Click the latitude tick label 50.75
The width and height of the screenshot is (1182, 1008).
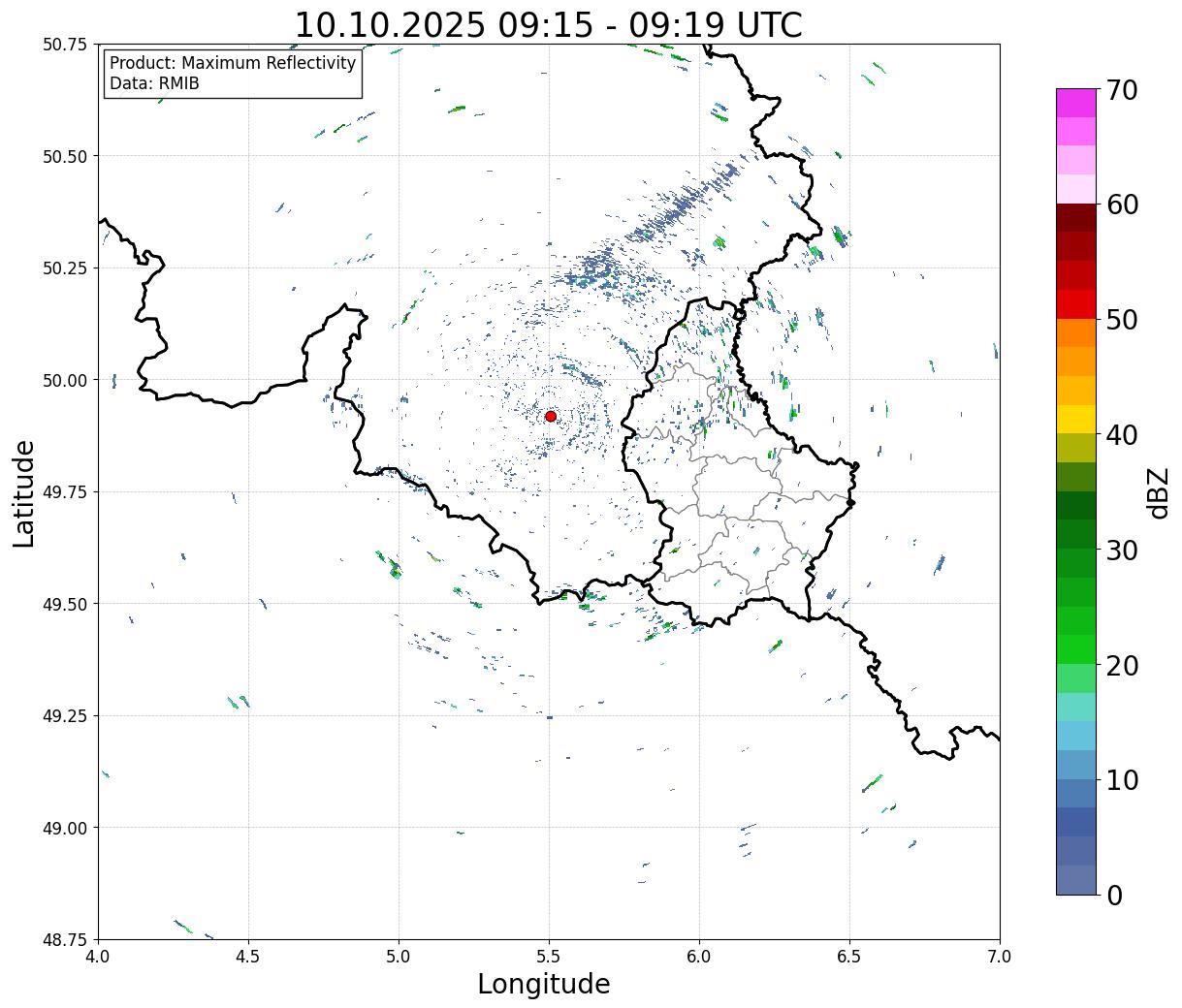[x=65, y=45]
